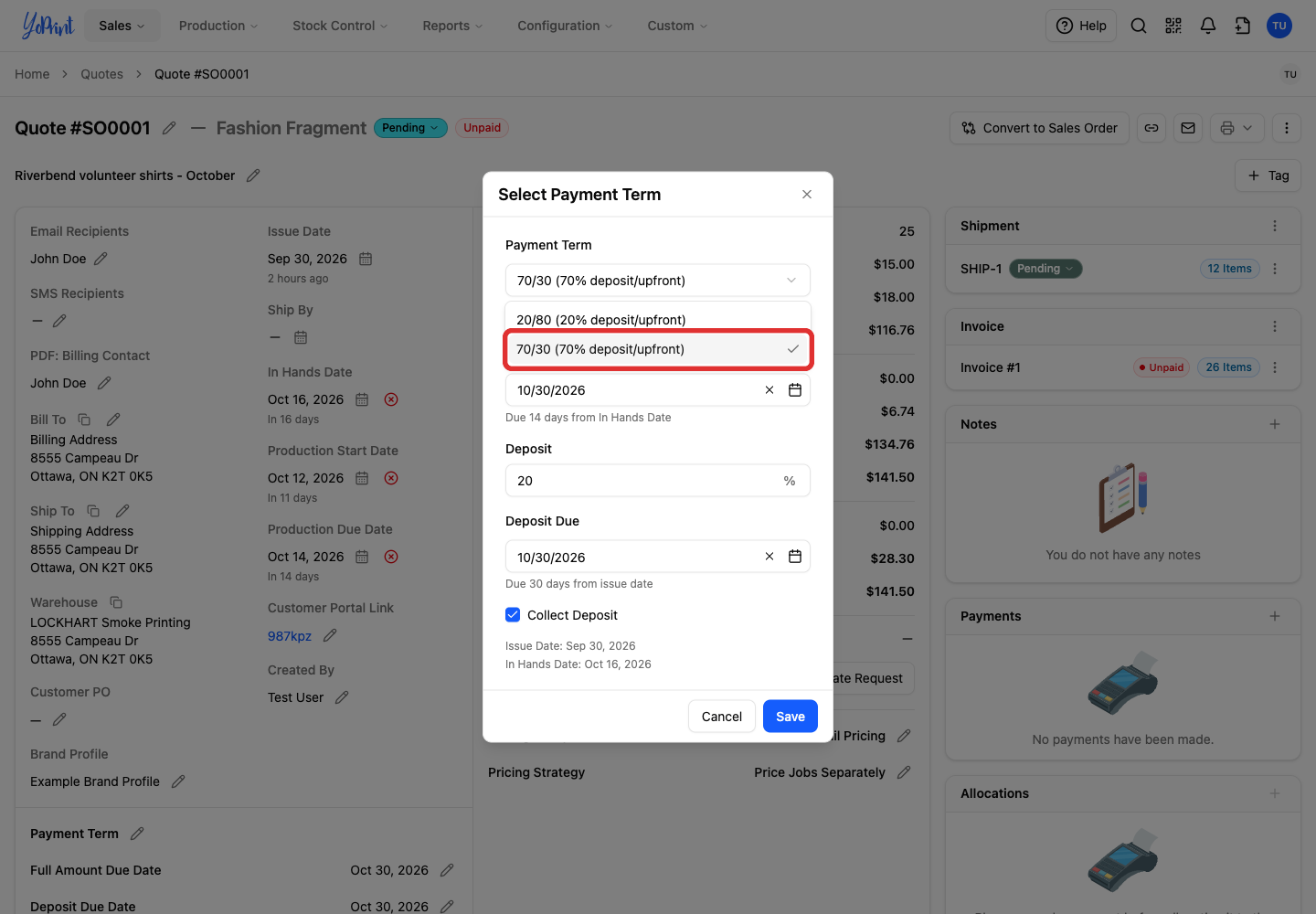Open the 987kpz customer portal link
Screen dimensions: 1316x914
pyautogui.click(x=290, y=636)
